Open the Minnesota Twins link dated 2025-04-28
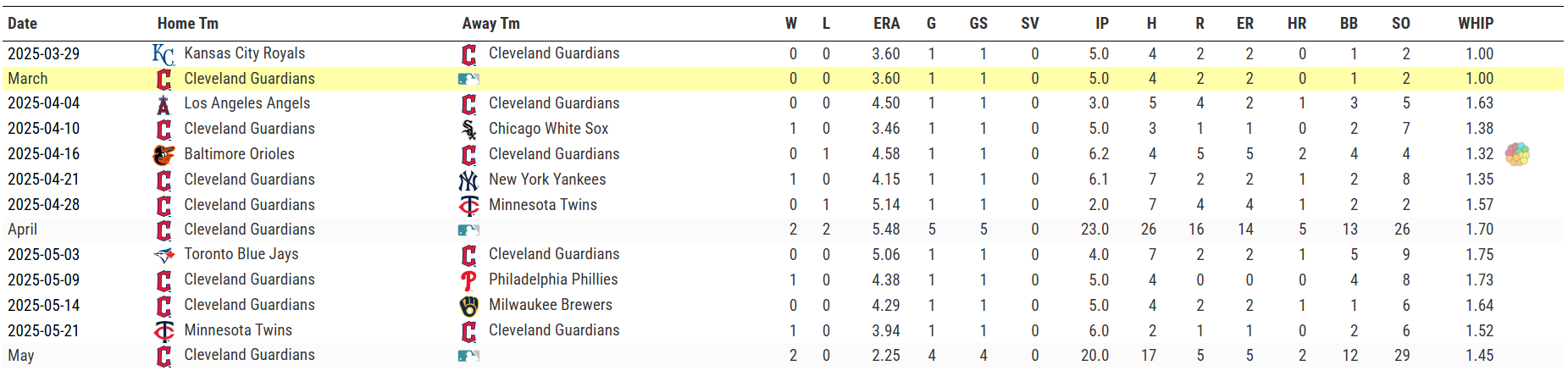 [x=543, y=205]
